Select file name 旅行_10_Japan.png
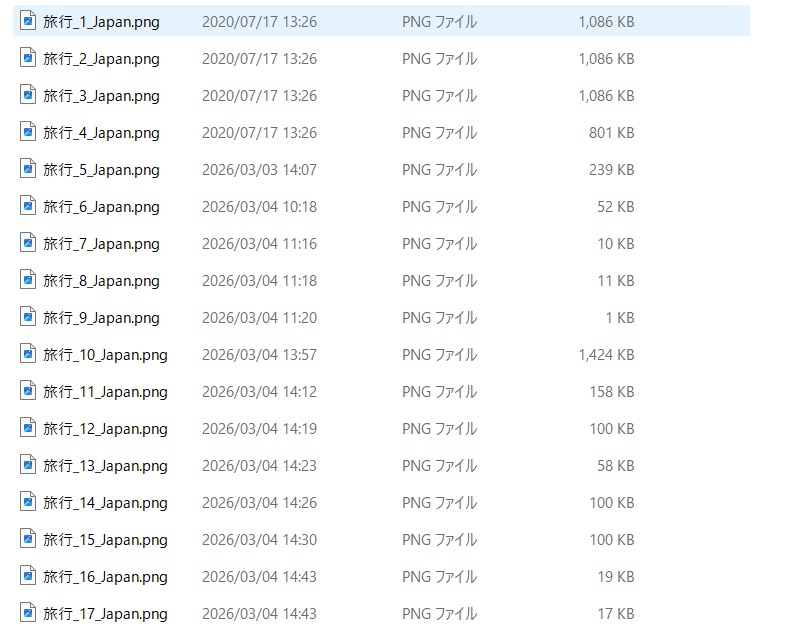The image size is (787, 637). tap(105, 355)
